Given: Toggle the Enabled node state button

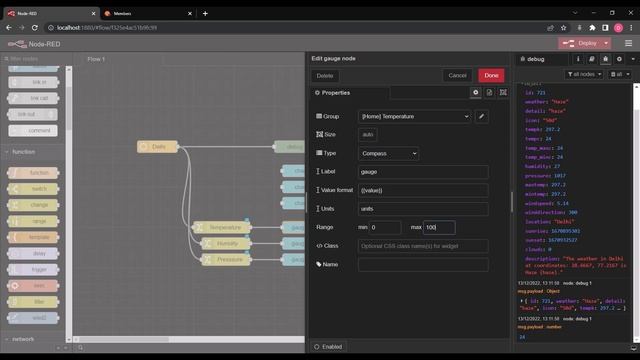Looking at the screenshot, I should click(329, 347).
